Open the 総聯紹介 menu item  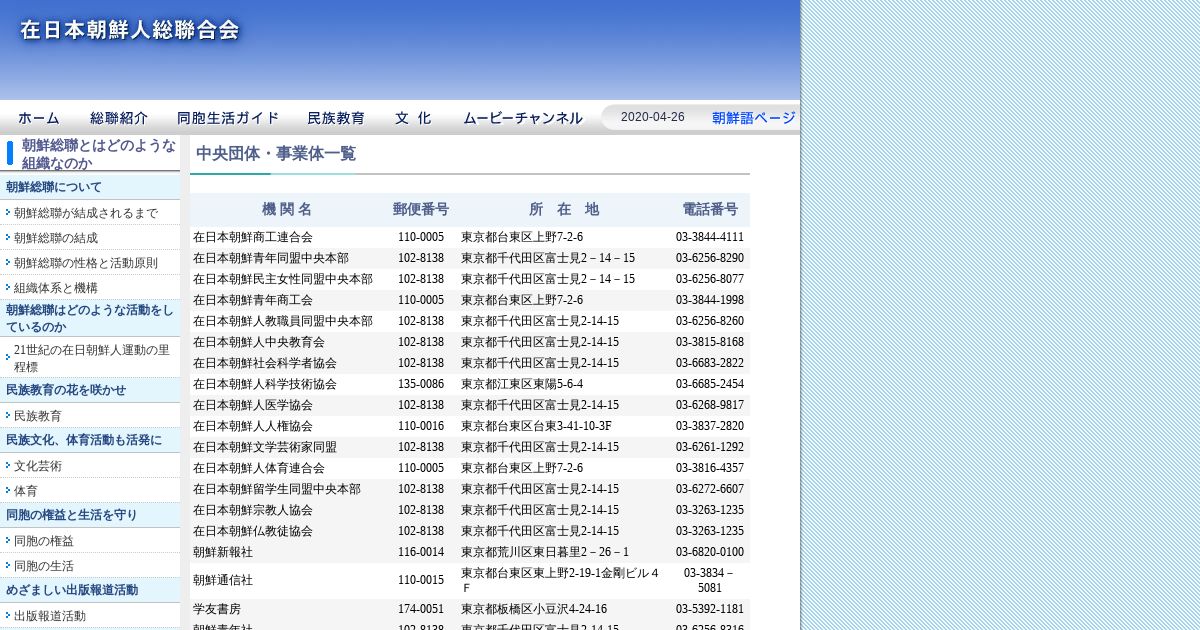(x=119, y=118)
